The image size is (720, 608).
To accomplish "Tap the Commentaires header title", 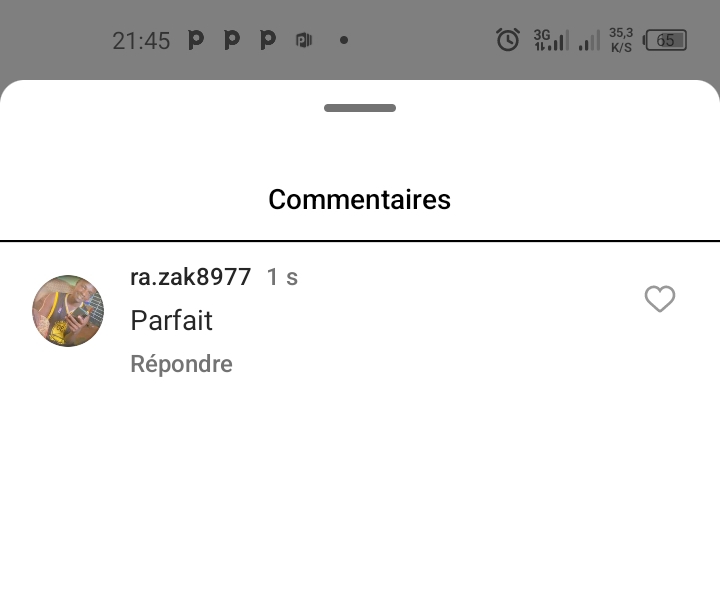I will (x=360, y=199).
